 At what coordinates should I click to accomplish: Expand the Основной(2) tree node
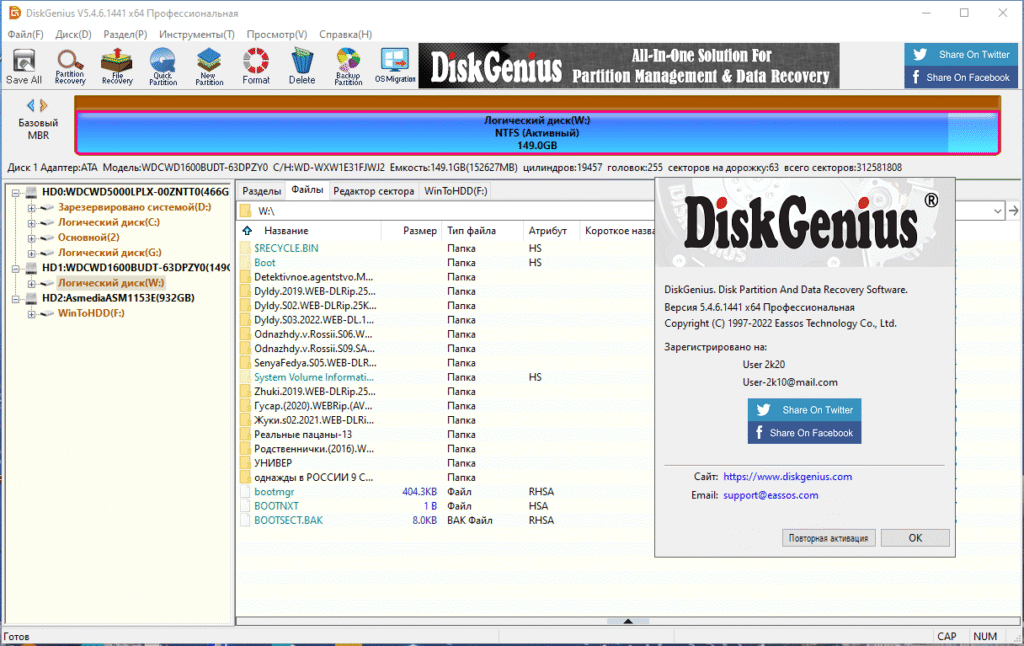[31, 238]
